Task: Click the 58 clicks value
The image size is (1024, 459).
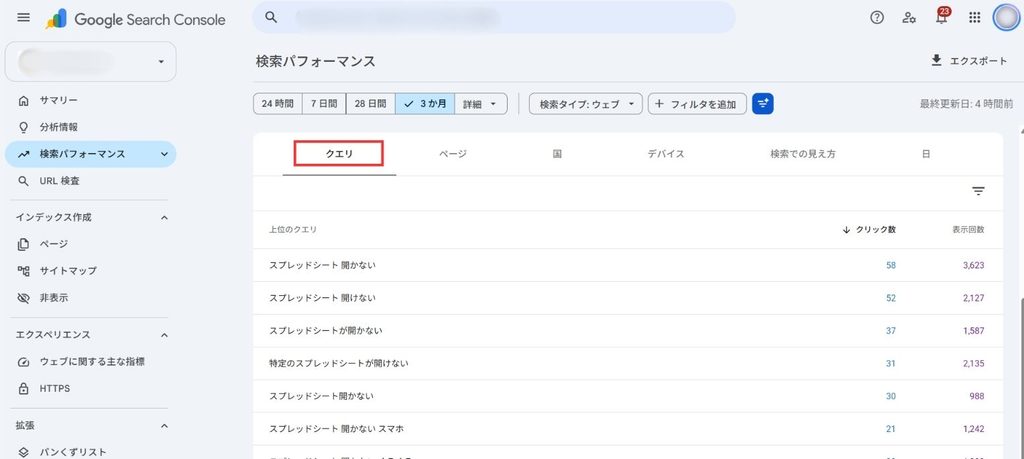Action: tap(891, 265)
